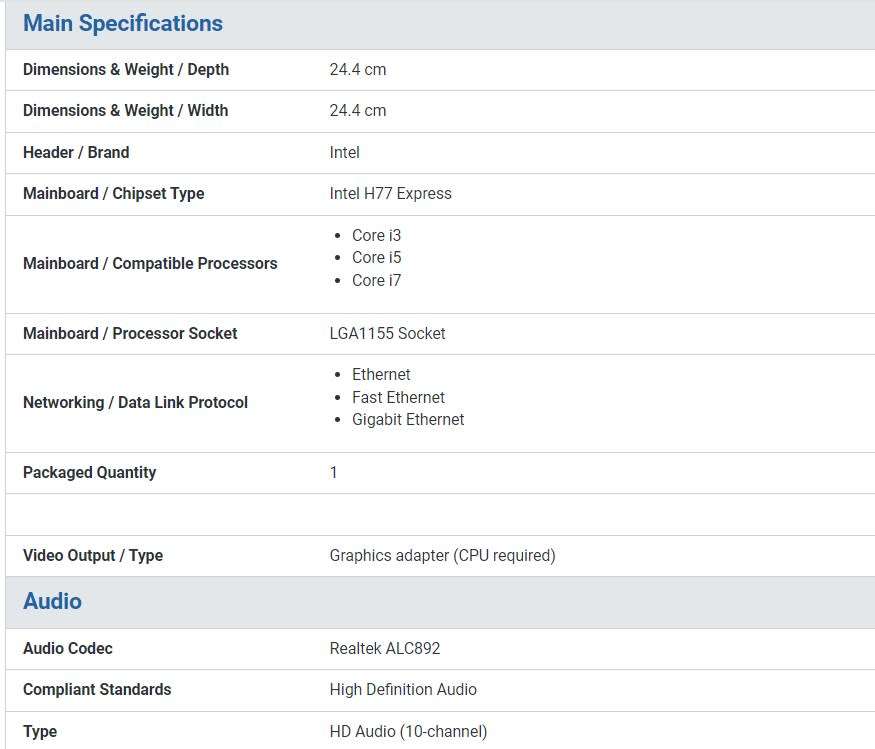Click the Core i5 list item
Viewport: 875px width, 749px height.
click(x=376, y=258)
